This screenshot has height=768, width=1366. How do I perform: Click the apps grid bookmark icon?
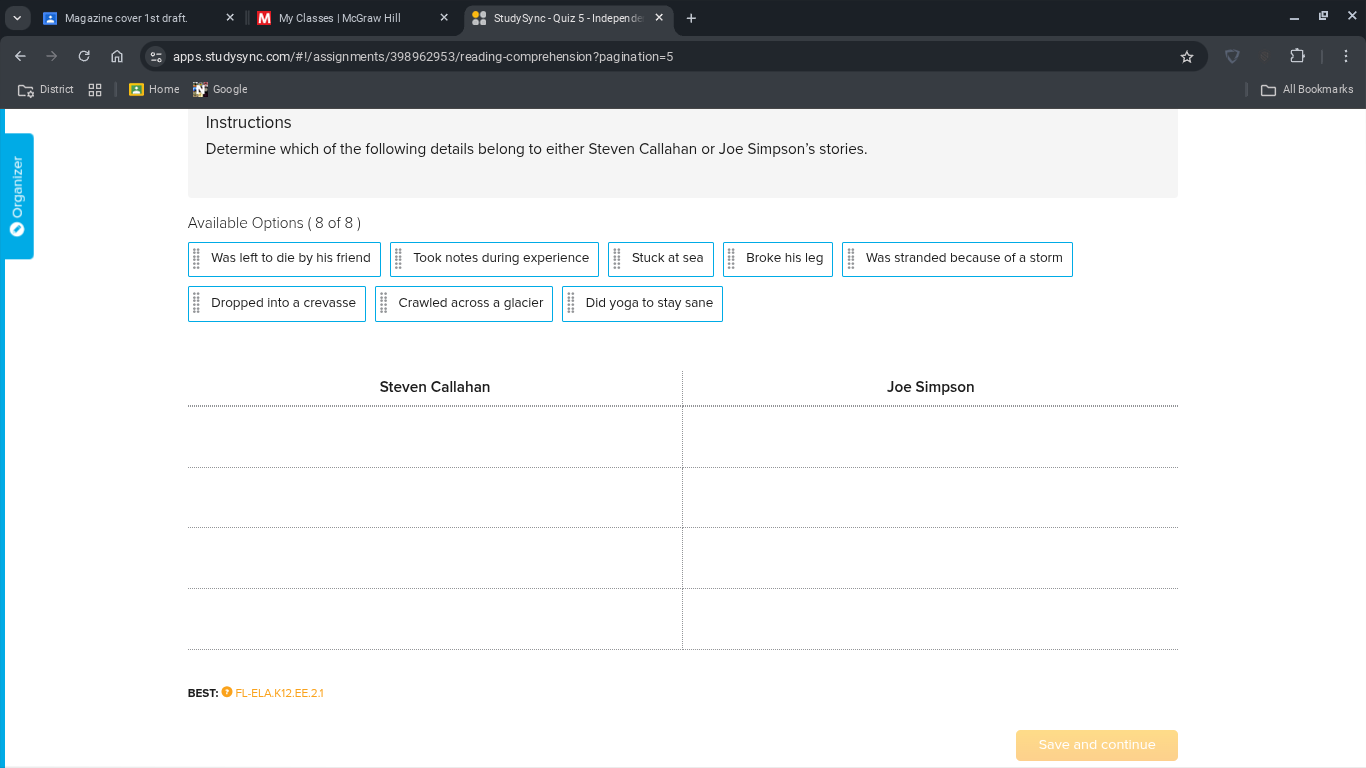[95, 89]
